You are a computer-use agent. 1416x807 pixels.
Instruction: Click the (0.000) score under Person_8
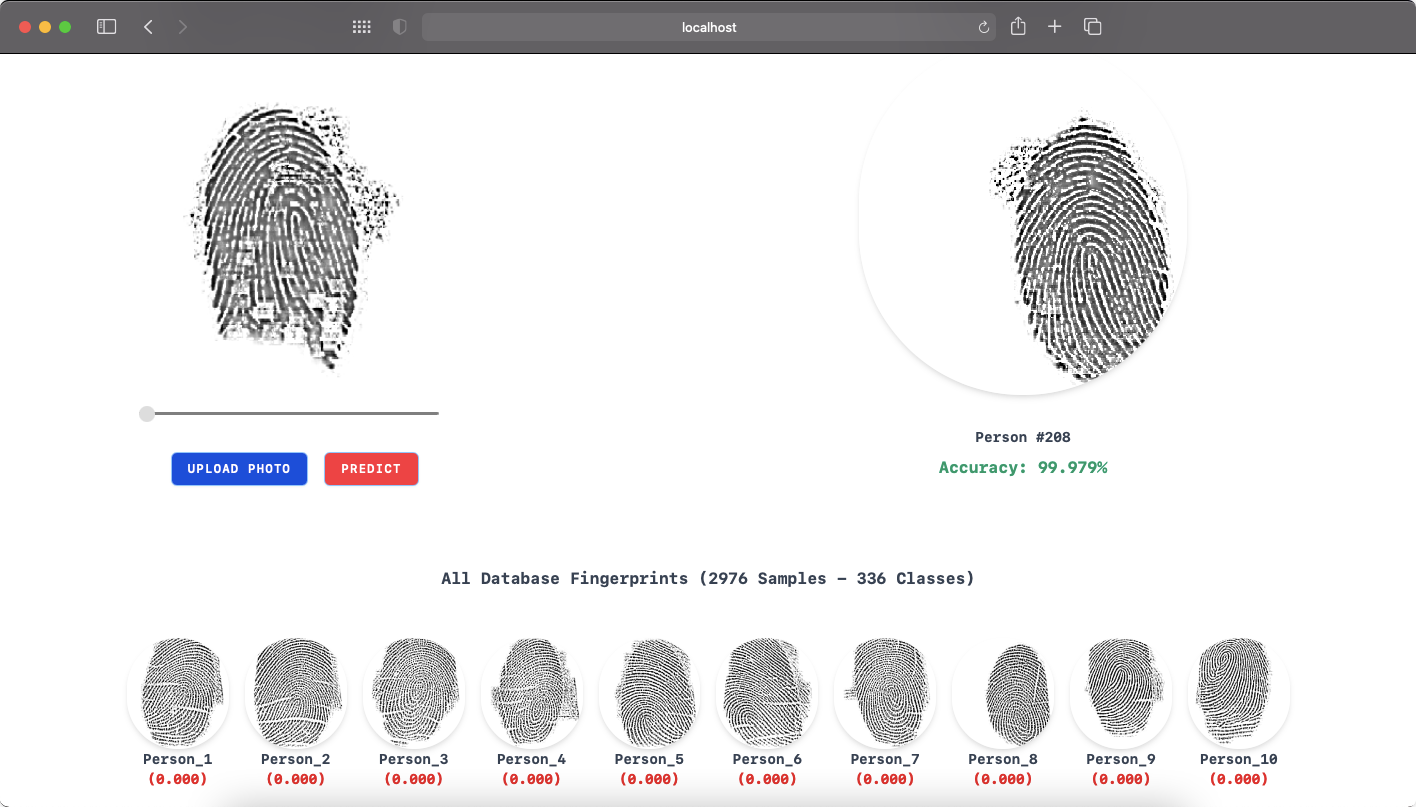(x=1003, y=779)
